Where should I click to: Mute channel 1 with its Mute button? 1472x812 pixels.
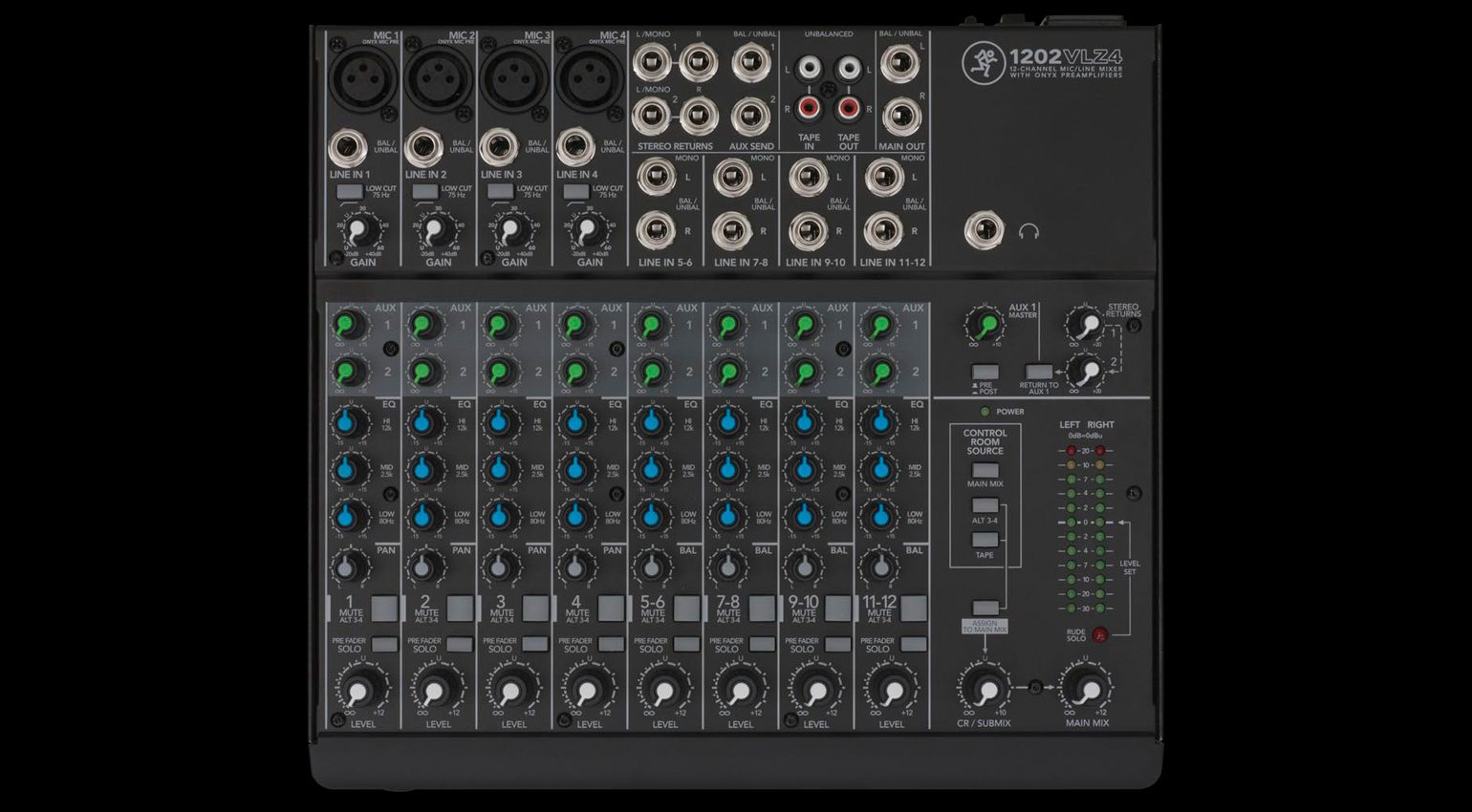pyautogui.click(x=384, y=609)
